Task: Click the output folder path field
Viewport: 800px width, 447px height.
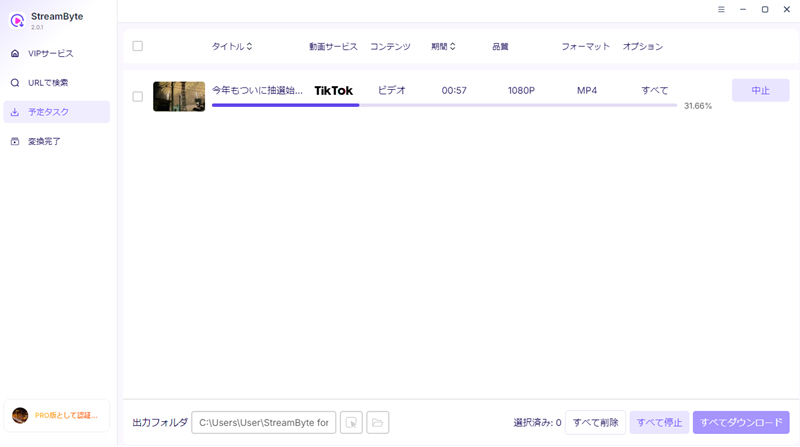Action: pos(264,423)
